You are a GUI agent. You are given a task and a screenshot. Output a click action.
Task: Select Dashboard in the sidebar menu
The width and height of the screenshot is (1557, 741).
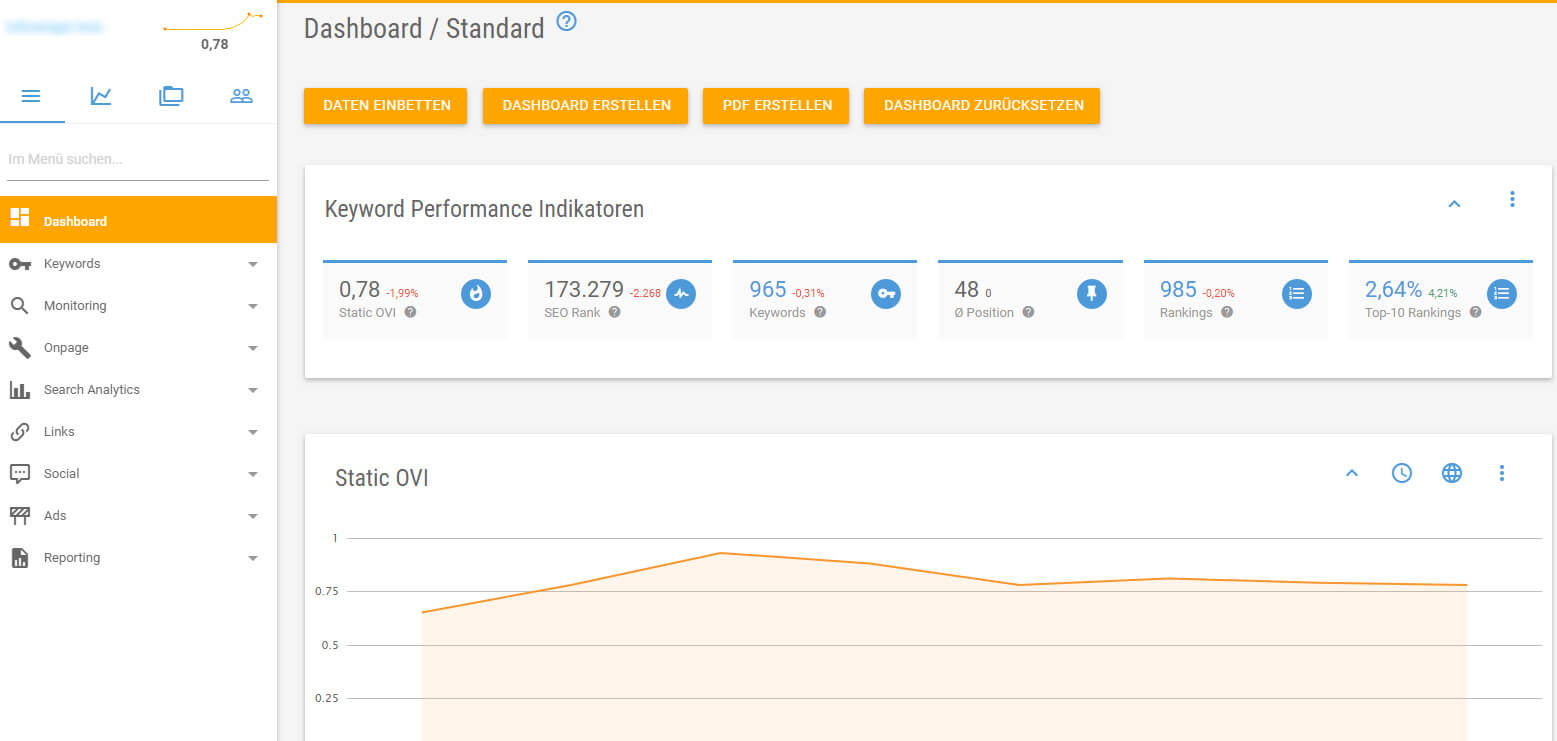point(75,221)
